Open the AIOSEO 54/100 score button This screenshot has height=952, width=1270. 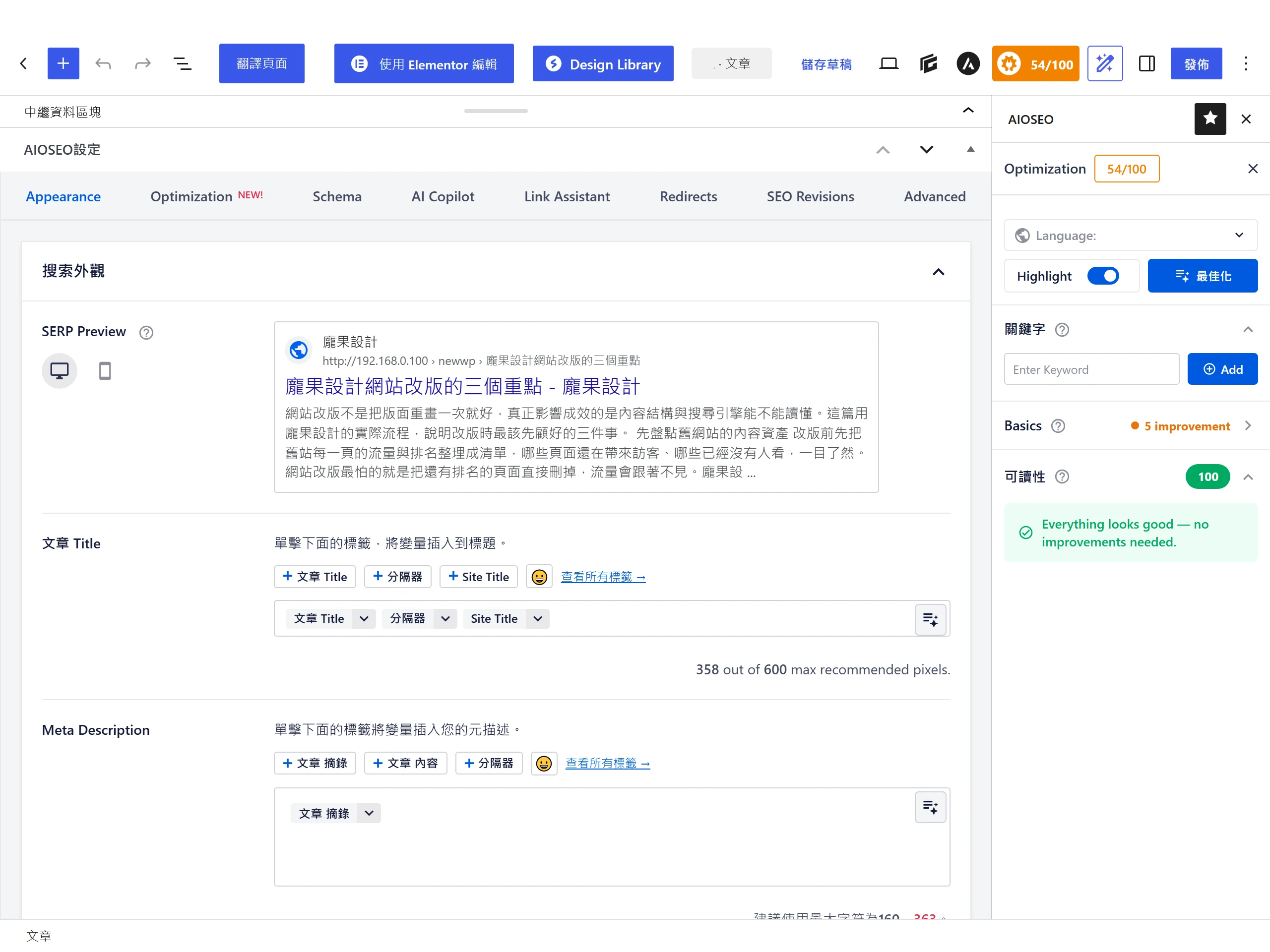coord(1035,63)
